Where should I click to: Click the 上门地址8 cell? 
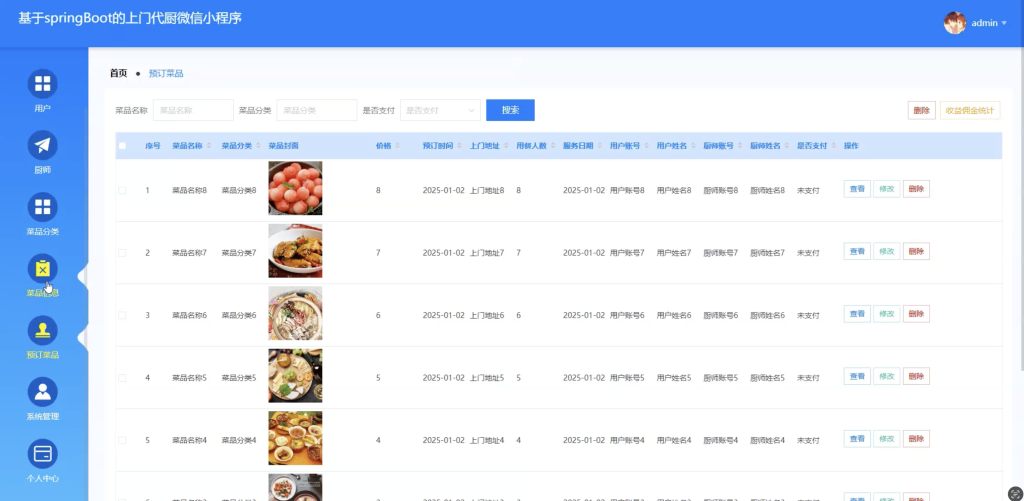click(487, 190)
